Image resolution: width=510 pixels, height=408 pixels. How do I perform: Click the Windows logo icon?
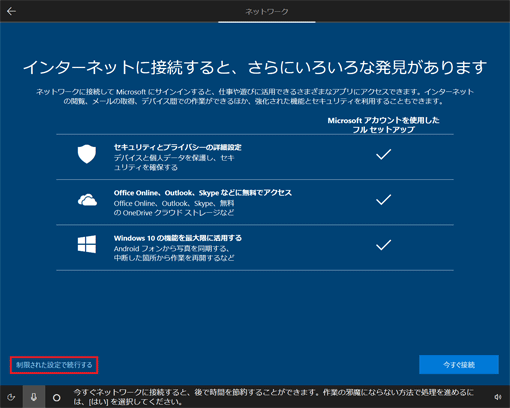point(87,244)
